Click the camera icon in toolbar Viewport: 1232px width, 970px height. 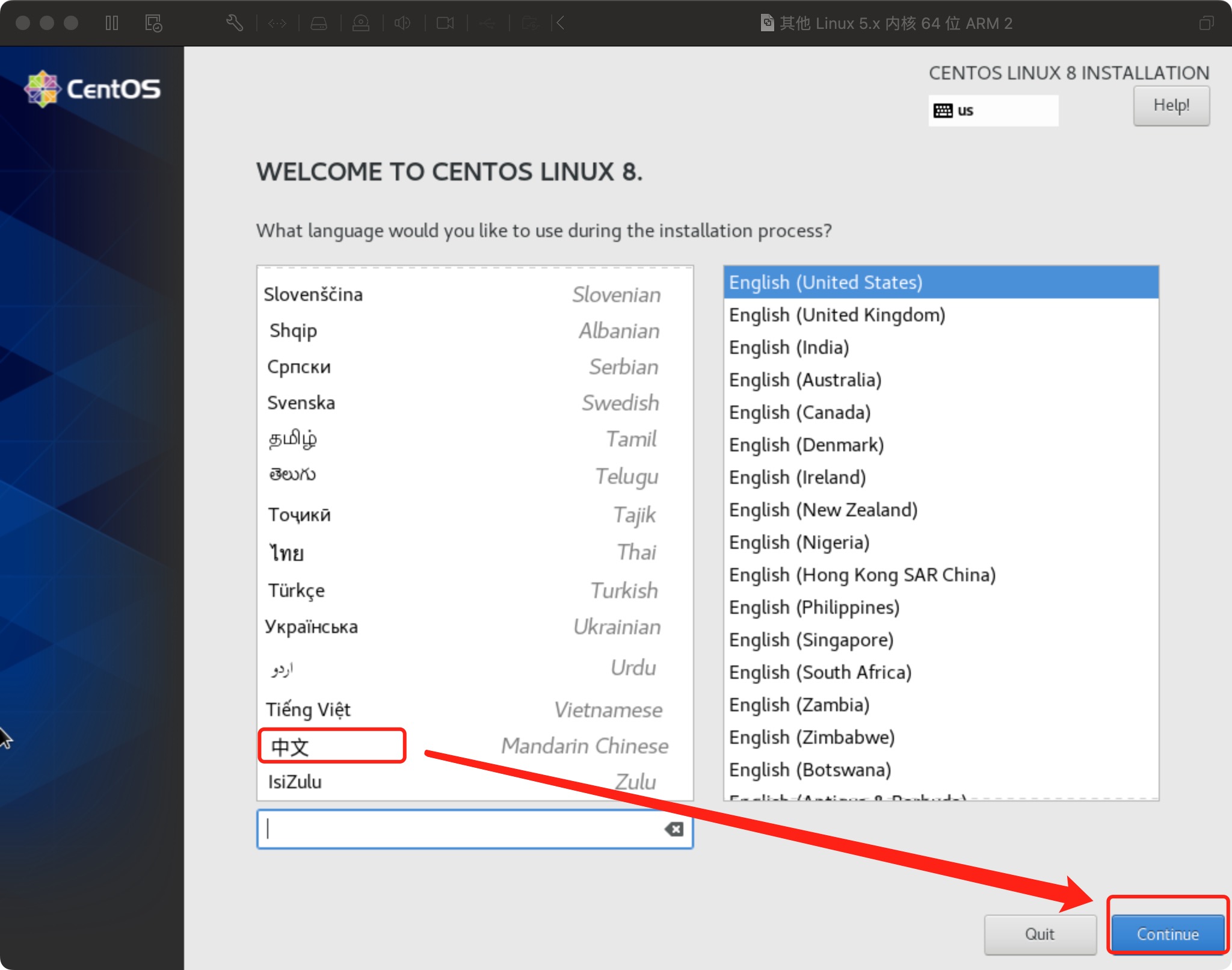(x=445, y=23)
